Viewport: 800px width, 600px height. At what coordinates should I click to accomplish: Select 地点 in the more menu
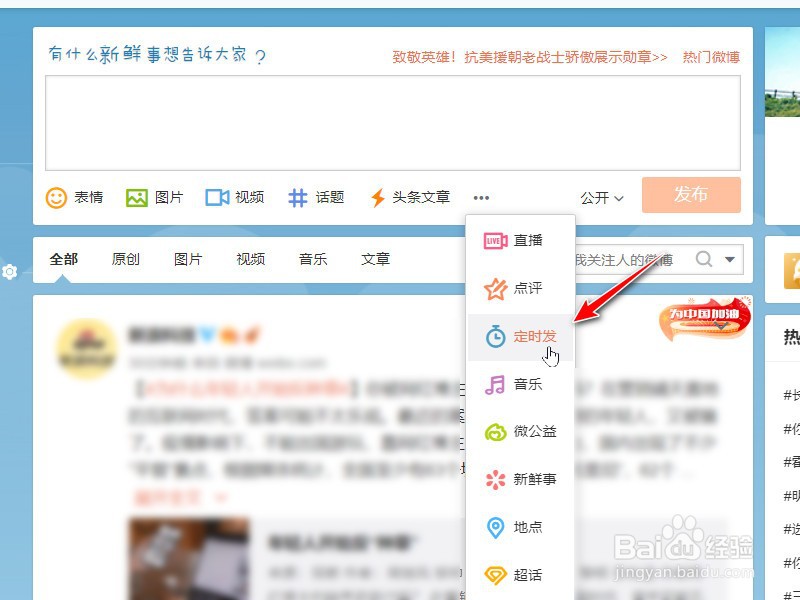(x=520, y=528)
